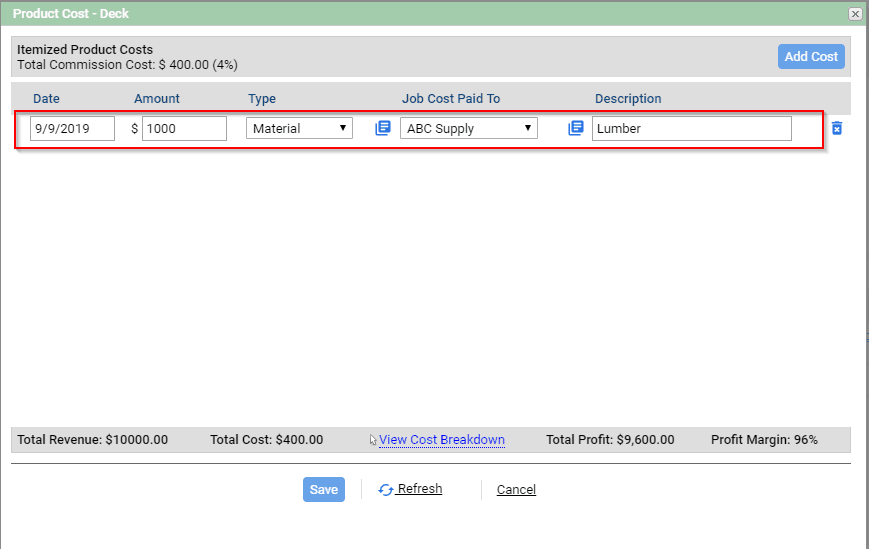Delete the Lumber cost row with the trash icon
Image resolution: width=869 pixels, height=549 pixels.
837,128
